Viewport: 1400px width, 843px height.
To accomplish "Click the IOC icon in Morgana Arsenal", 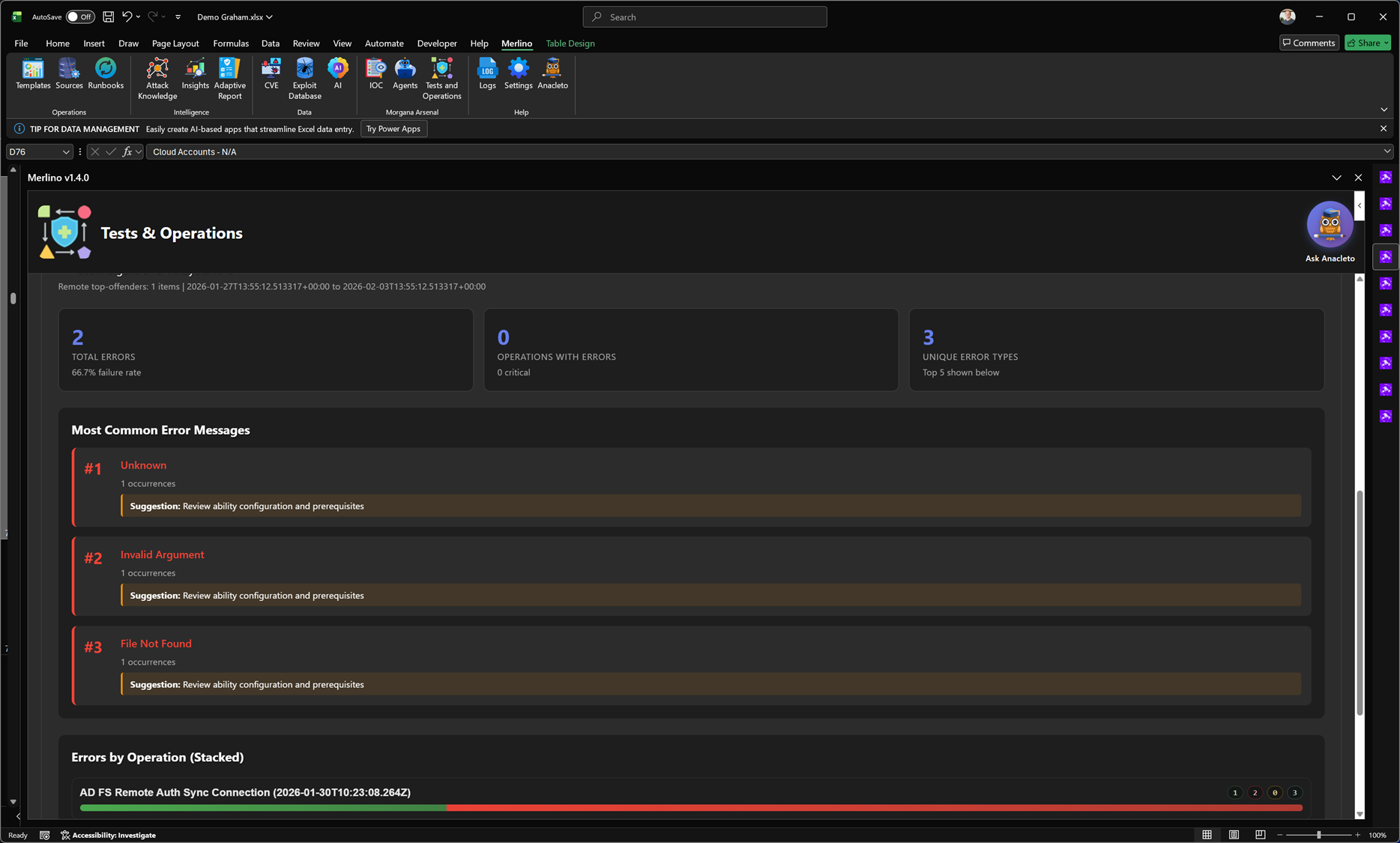I will pyautogui.click(x=375, y=75).
